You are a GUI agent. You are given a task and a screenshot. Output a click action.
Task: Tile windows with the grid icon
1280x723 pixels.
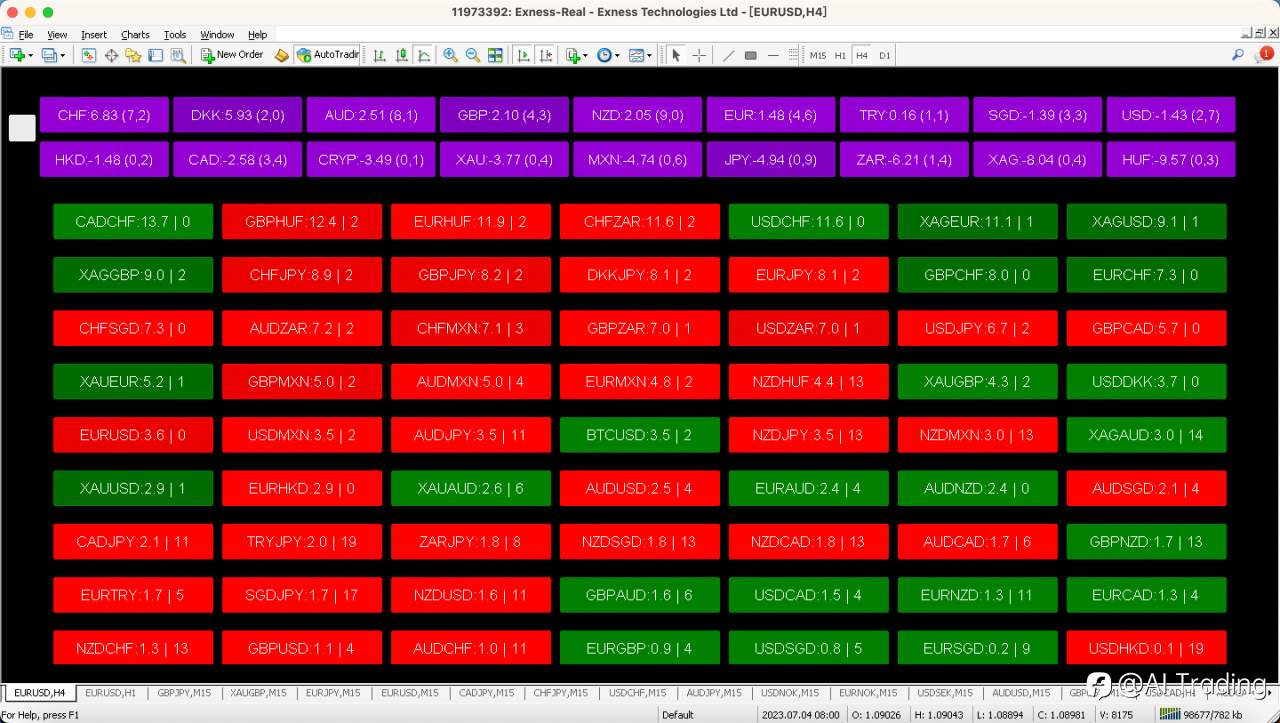point(495,55)
